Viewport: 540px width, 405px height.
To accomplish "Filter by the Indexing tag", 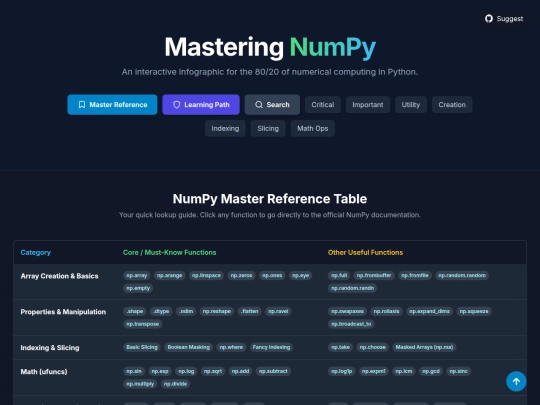I will pos(225,128).
